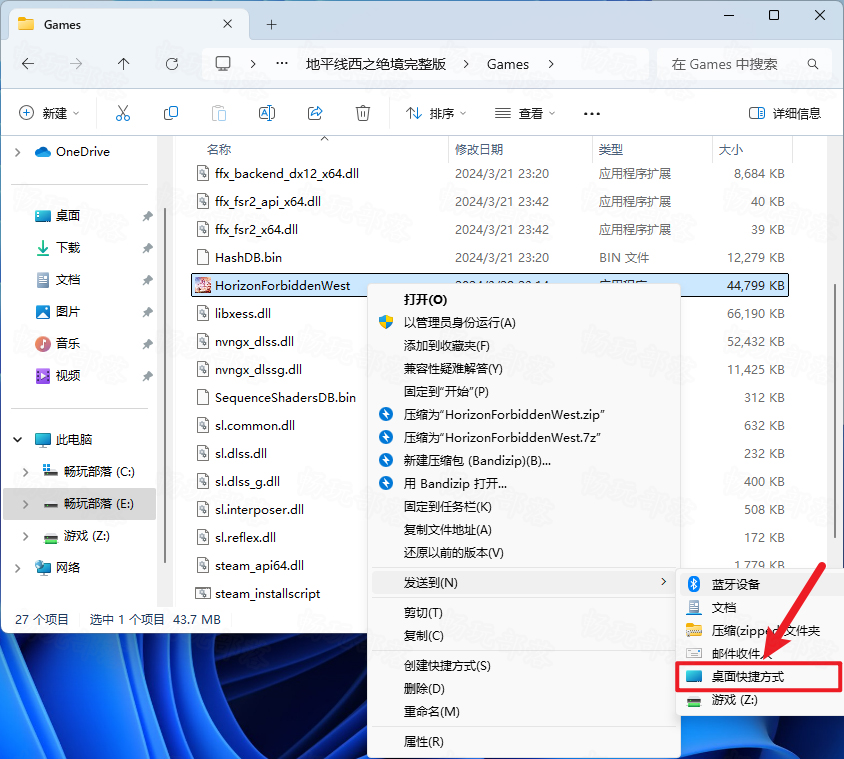Image resolution: width=844 pixels, height=759 pixels.
Task: Sort by 修改日期 column header
Action: point(479,150)
